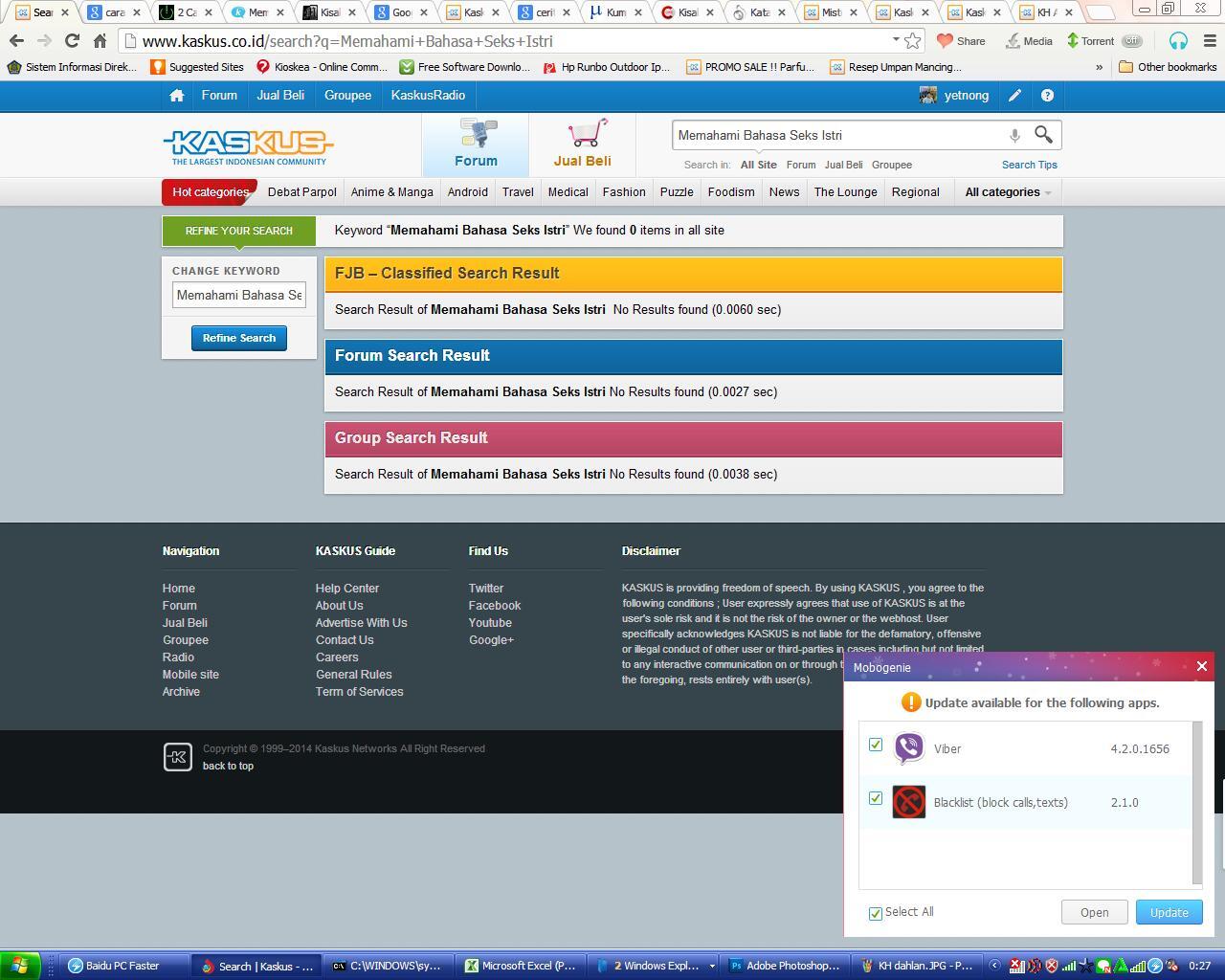Click the Blacklist app icon in Mobogenie
Image resolution: width=1225 pixels, height=980 pixels.
coord(909,802)
